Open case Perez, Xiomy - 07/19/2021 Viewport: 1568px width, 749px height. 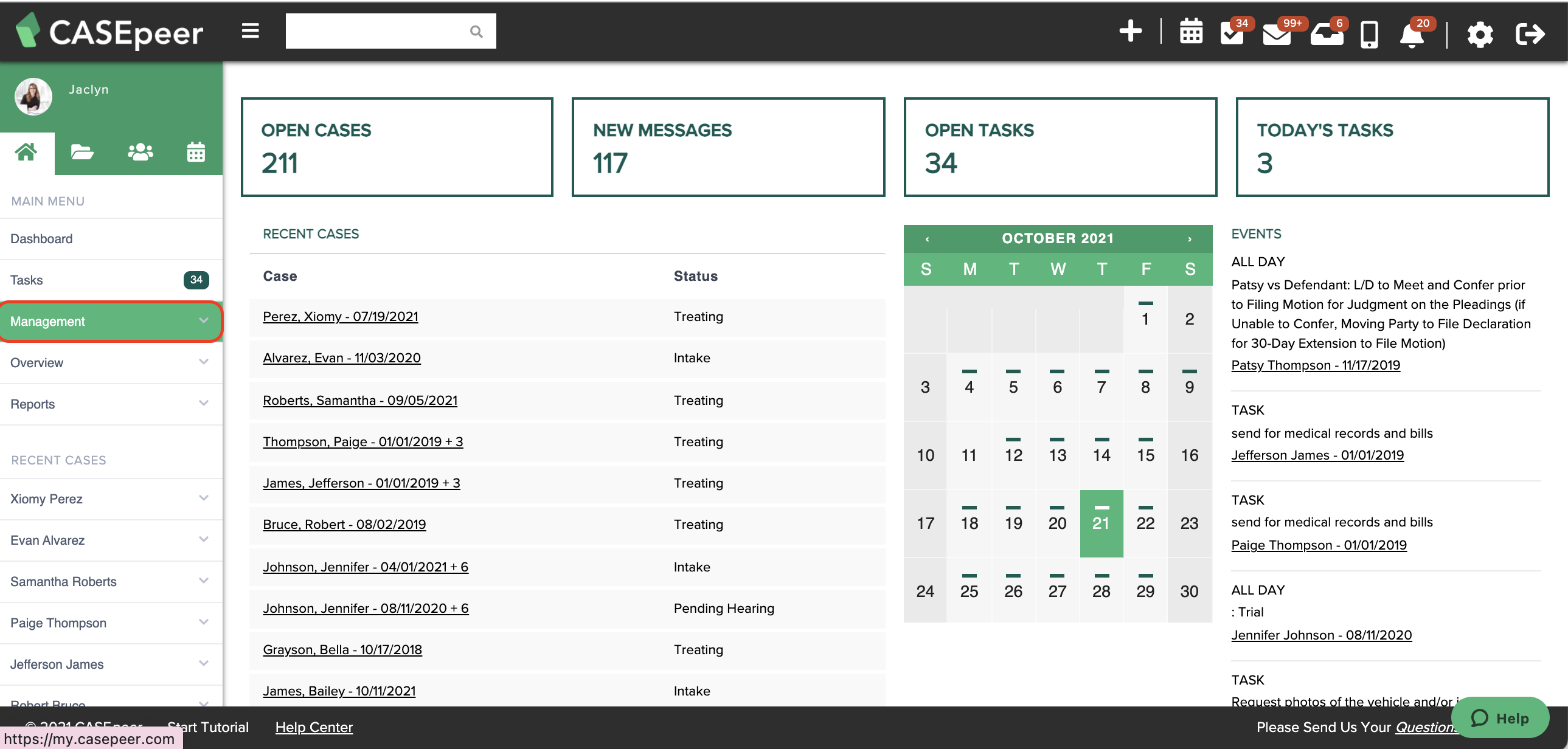pos(340,317)
